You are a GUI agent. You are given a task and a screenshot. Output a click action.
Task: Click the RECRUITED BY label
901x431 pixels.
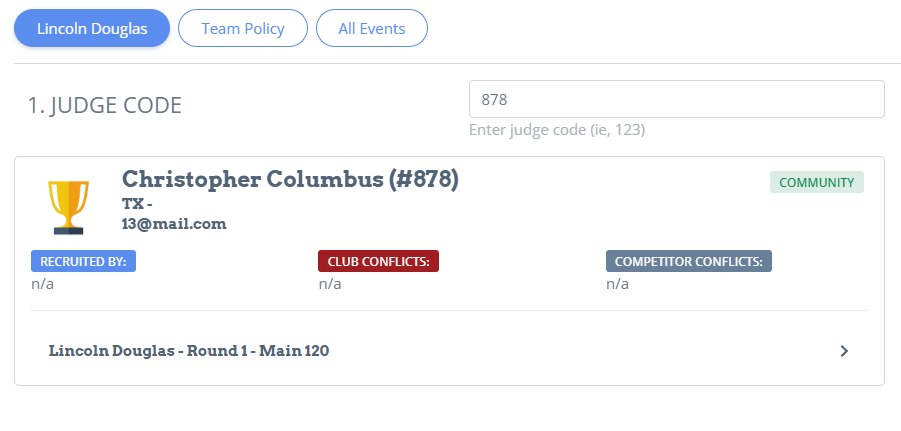click(x=83, y=261)
